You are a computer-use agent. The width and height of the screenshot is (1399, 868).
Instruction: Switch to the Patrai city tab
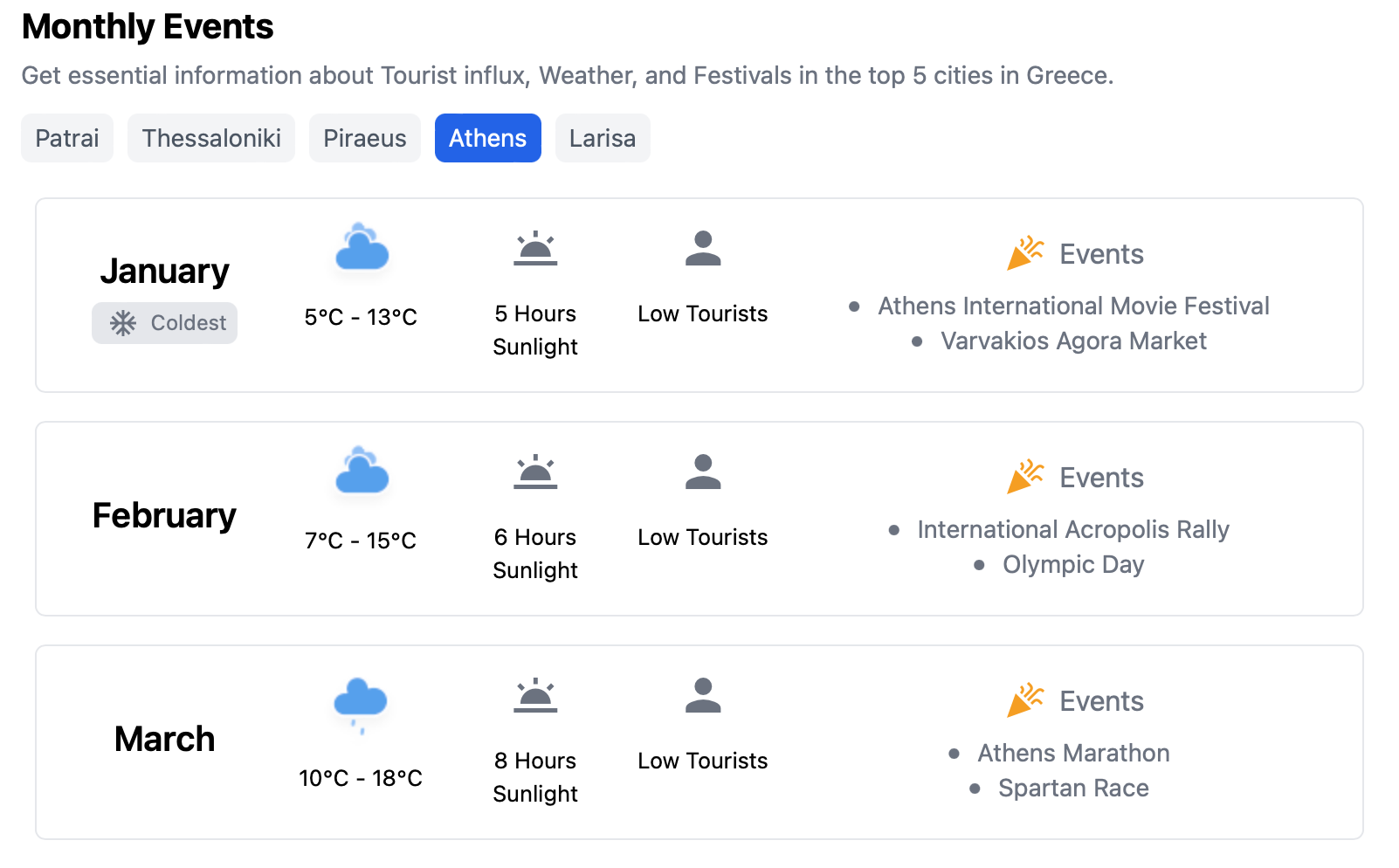(x=67, y=138)
